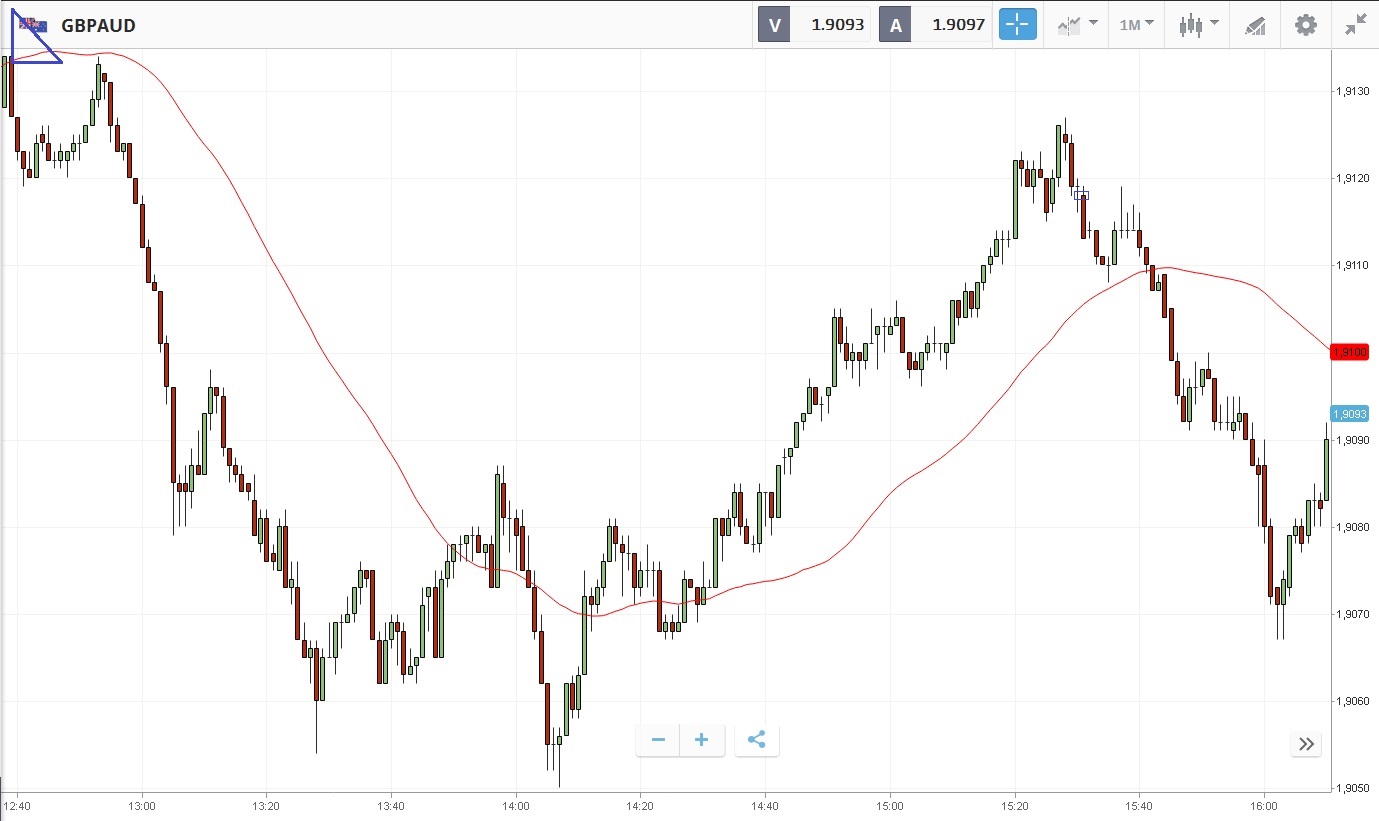Click the blue 1.9093 current price label

click(1349, 414)
